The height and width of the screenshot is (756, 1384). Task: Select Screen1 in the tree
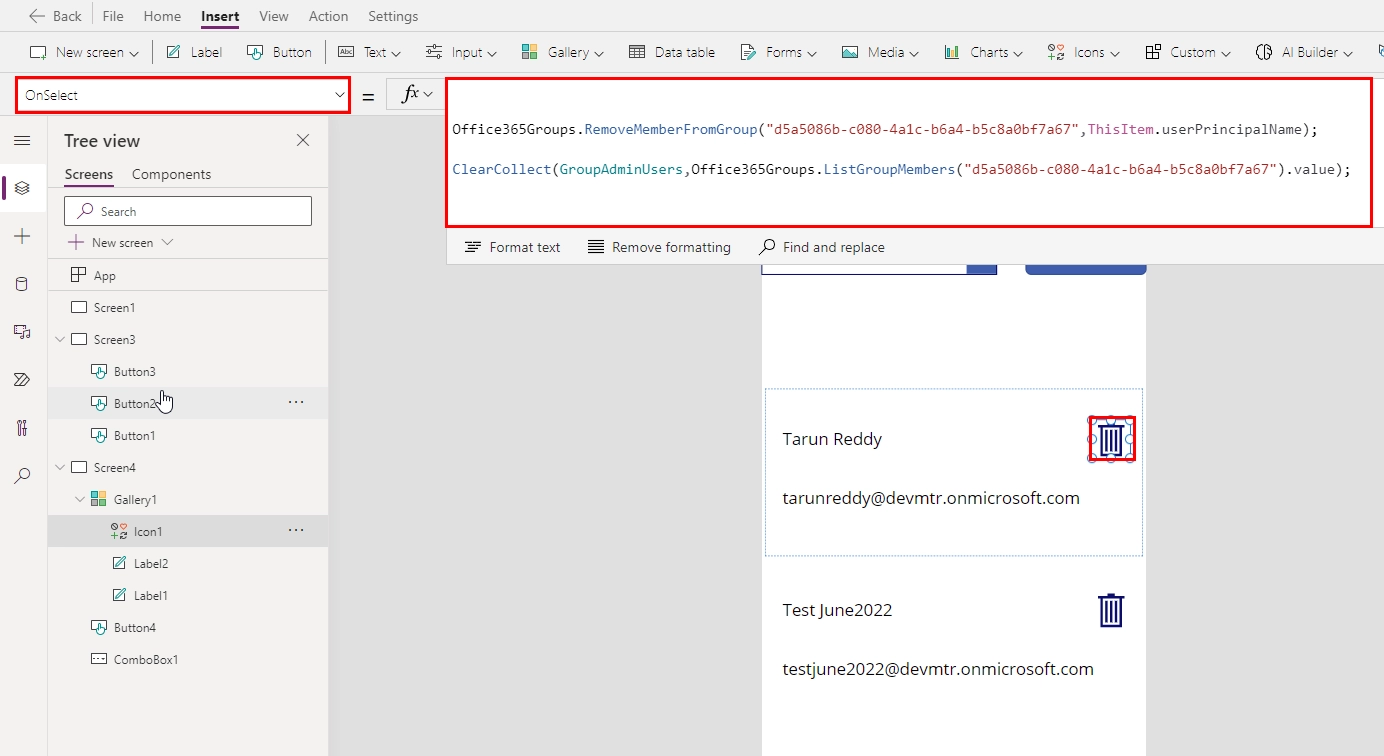pos(188,307)
